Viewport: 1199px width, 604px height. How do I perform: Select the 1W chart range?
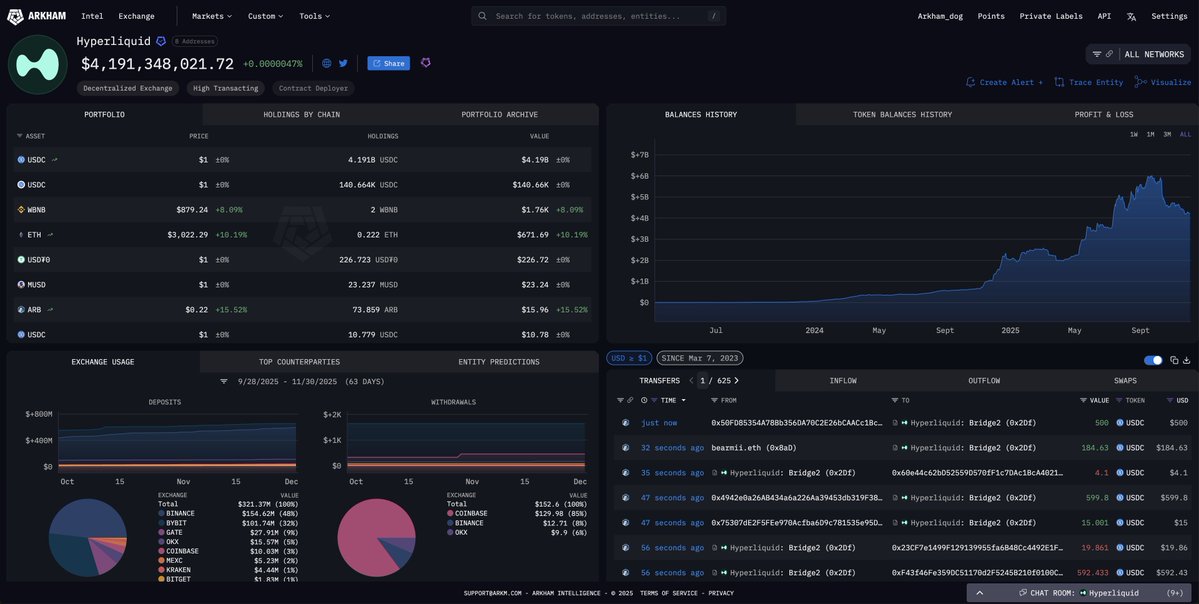coord(1133,134)
